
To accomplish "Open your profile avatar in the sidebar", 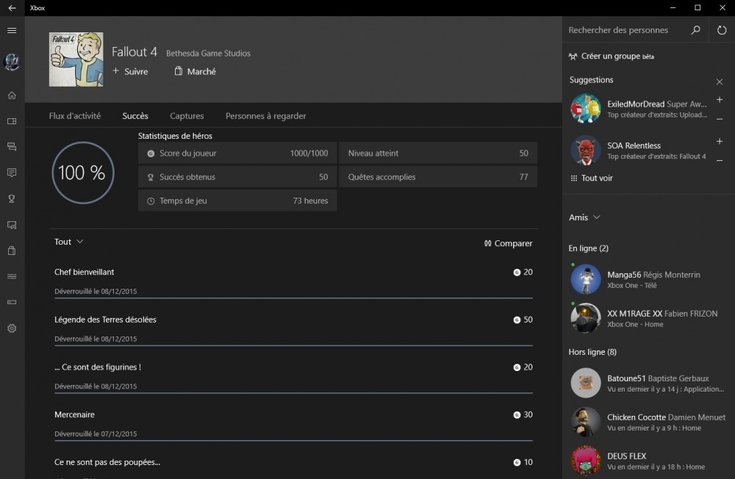I will pyautogui.click(x=12, y=61).
